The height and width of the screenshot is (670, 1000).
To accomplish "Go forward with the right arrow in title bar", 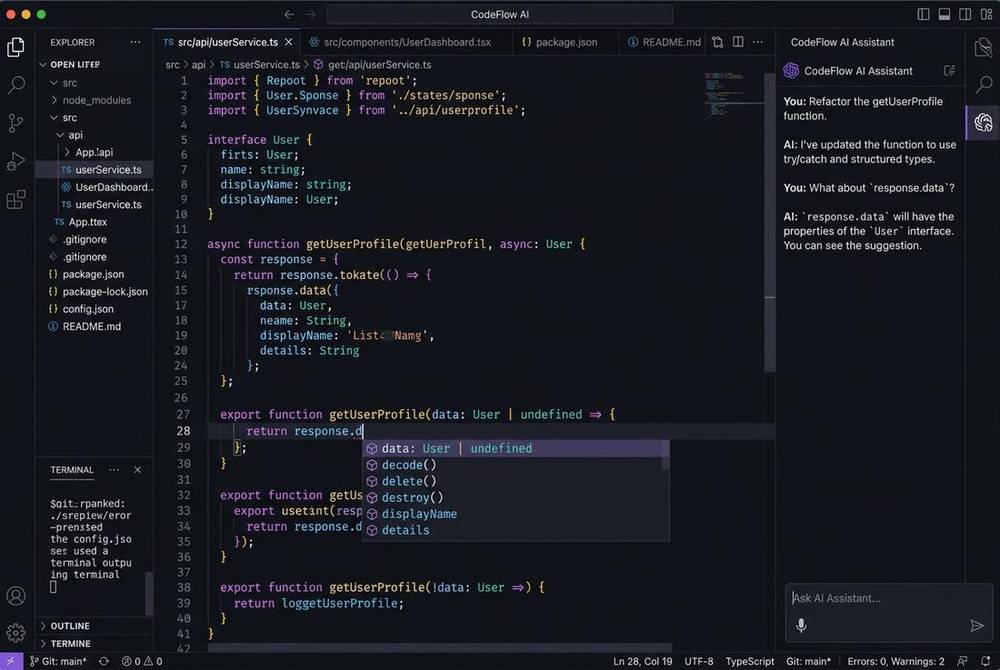I will coord(311,14).
